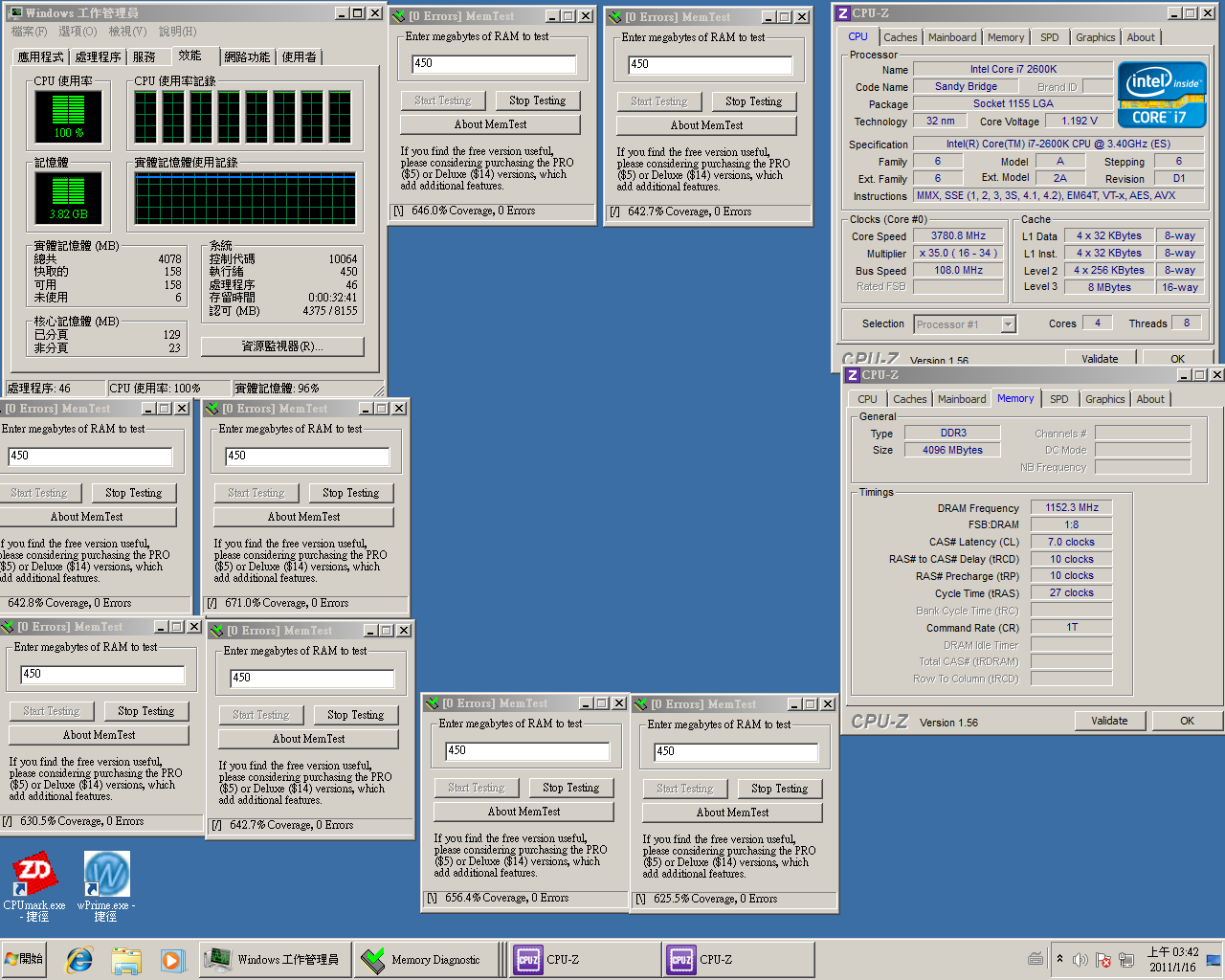1225x980 pixels.
Task: Stop Testing in 656.4% coverage MemTest
Action: coord(571,788)
